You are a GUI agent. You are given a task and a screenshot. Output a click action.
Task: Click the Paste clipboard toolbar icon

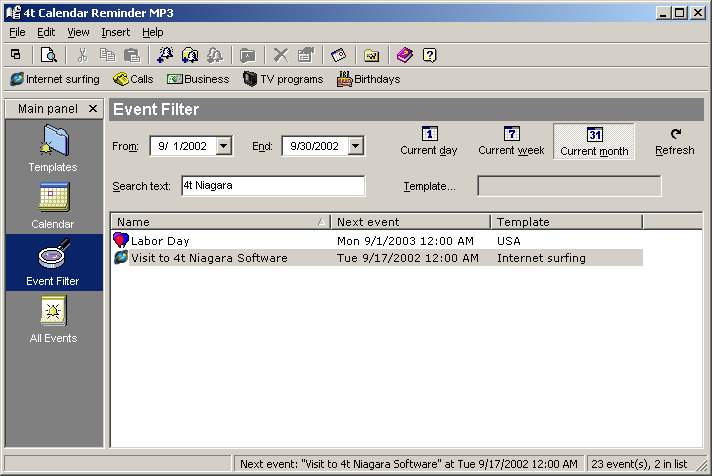coord(132,55)
